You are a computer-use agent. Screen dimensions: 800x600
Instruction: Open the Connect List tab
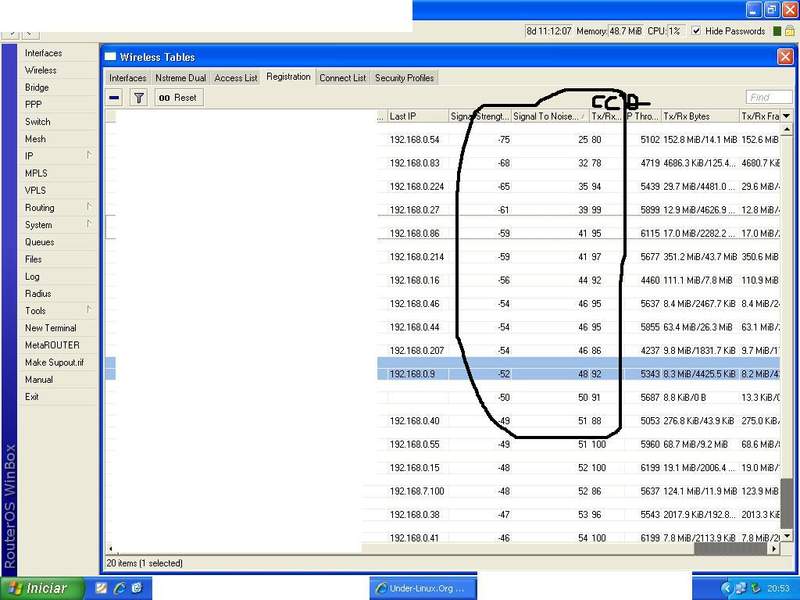342,78
